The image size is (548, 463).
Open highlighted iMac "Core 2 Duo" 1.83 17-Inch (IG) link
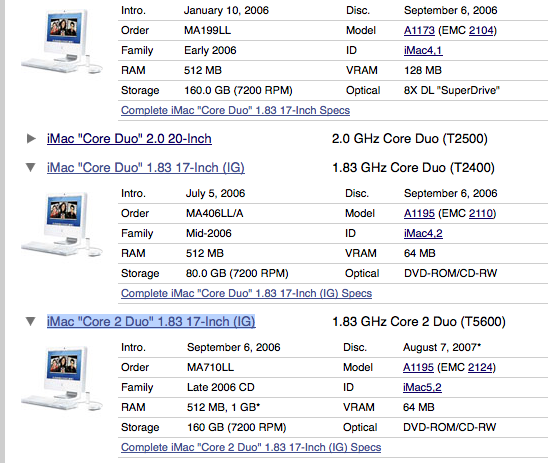(151, 321)
